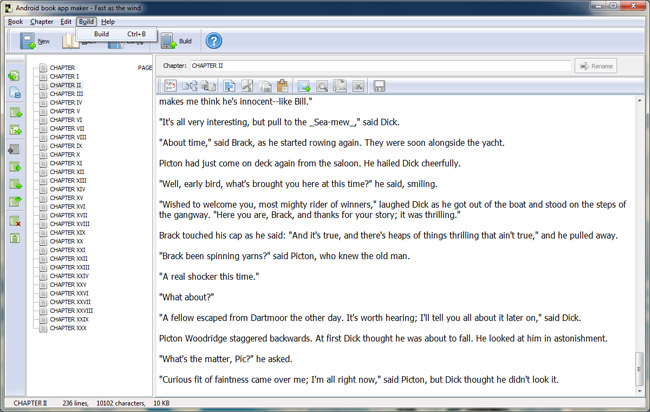The width and height of the screenshot is (650, 412).
Task: Click the blue select-all page icon in editor toolbar
Action: 229,86
